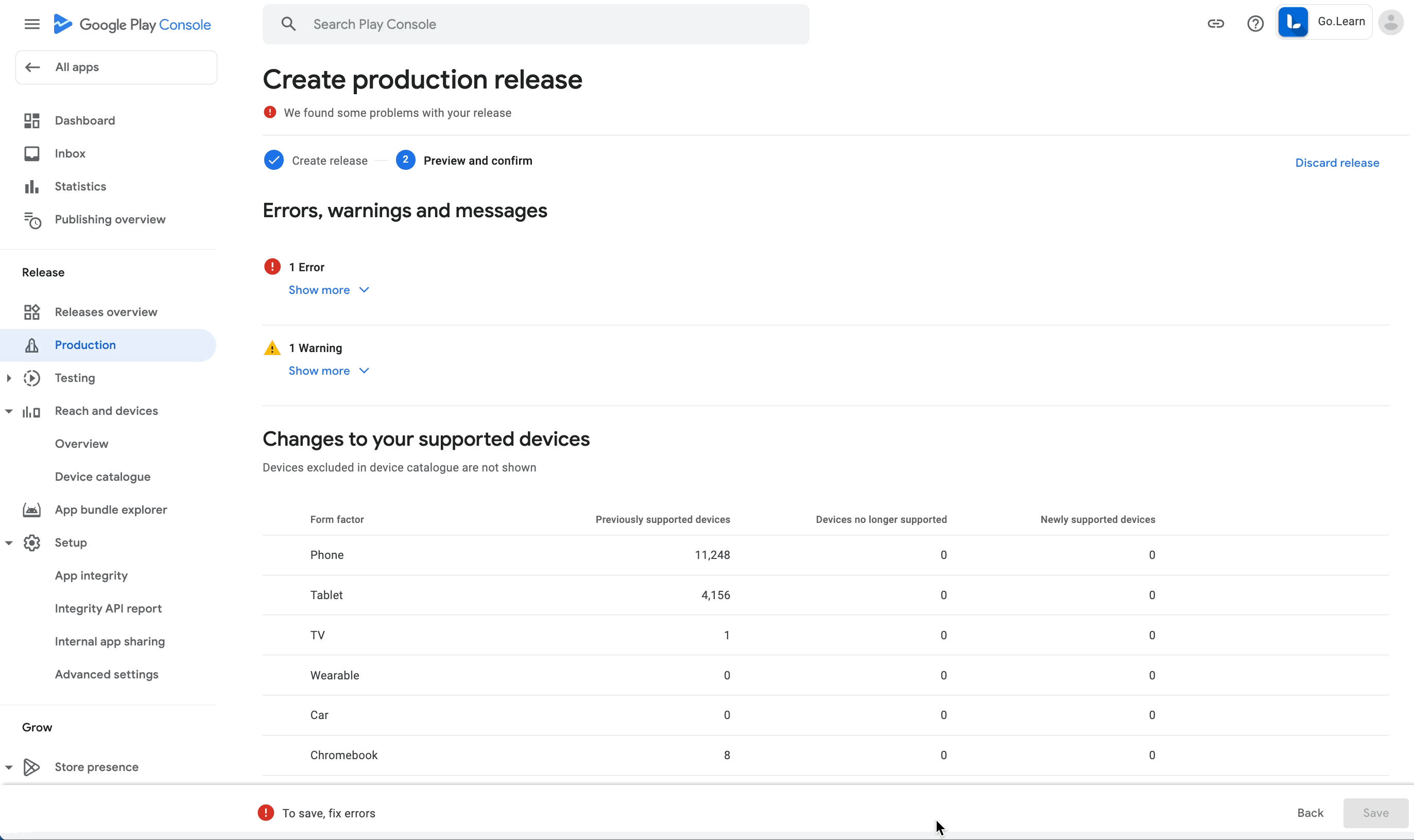Click the App bundle explorer icon
The height and width of the screenshot is (840, 1414).
pos(32,510)
